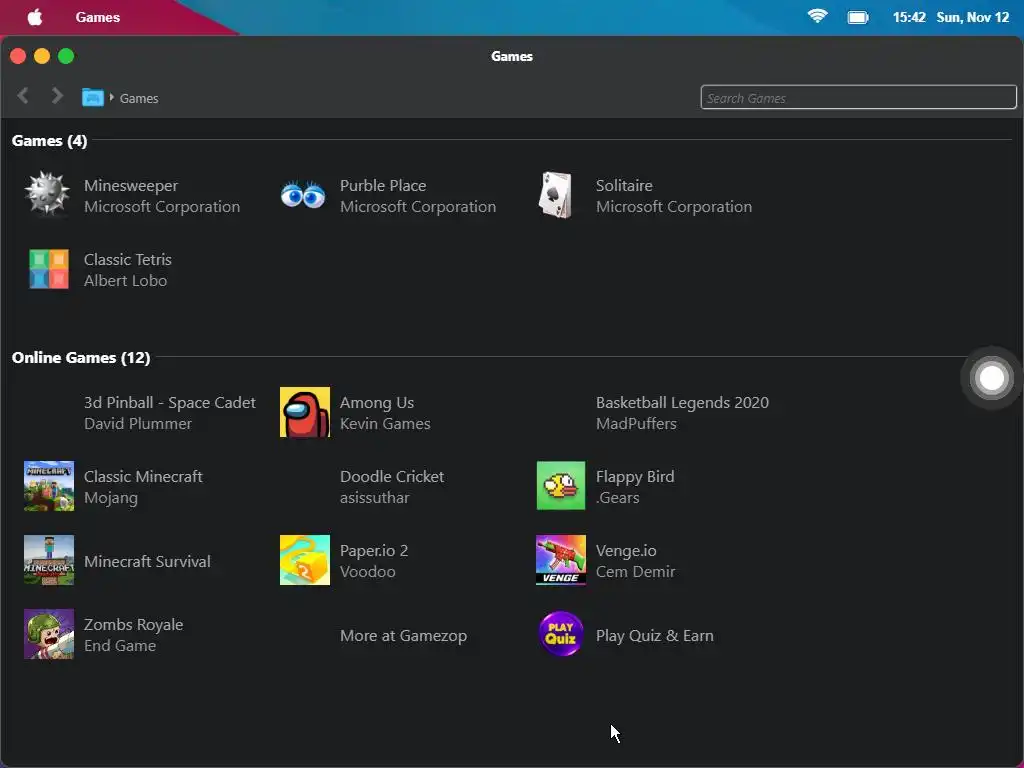Open the Games menu in the menu bar

[98, 17]
